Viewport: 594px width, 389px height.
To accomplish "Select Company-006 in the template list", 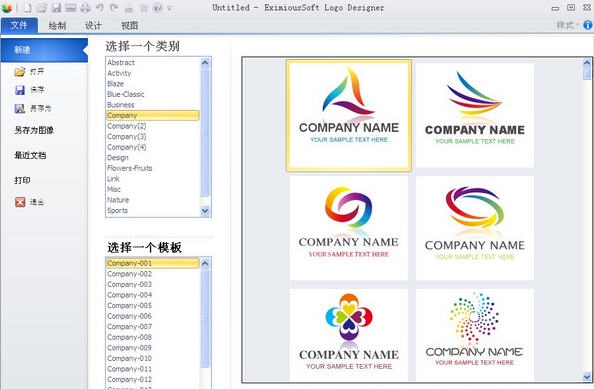I will 153,316.
